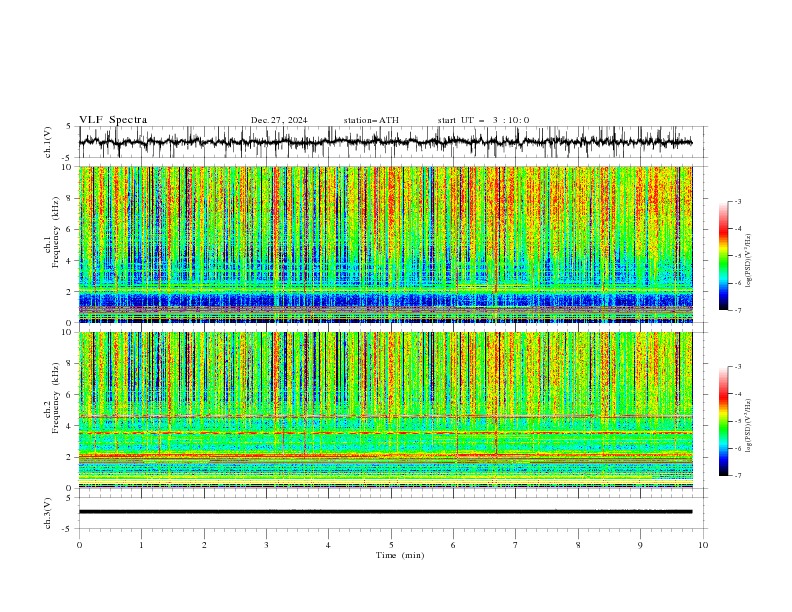
Task: Click the date label "Dec. 27, 2024"
Action: click(x=279, y=120)
